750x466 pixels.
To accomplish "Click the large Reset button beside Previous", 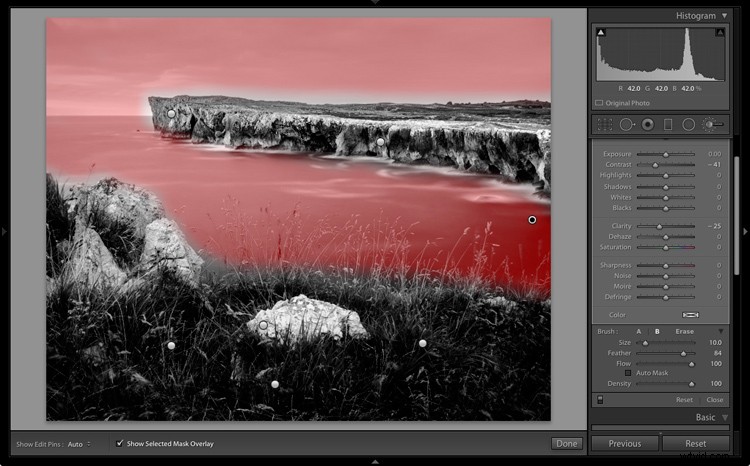I will click(695, 444).
